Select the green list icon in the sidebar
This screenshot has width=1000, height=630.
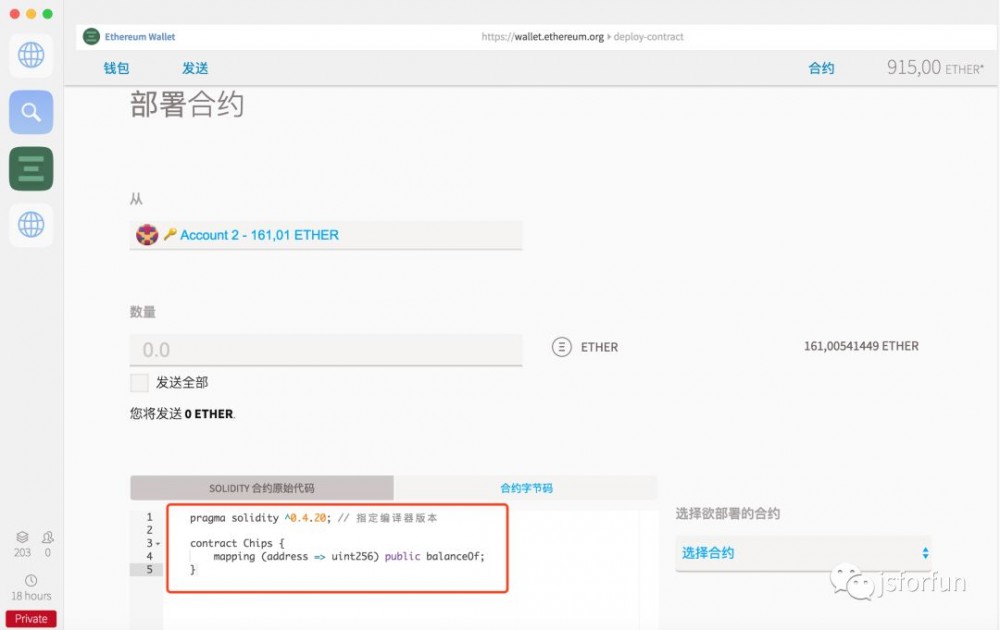[x=30, y=168]
